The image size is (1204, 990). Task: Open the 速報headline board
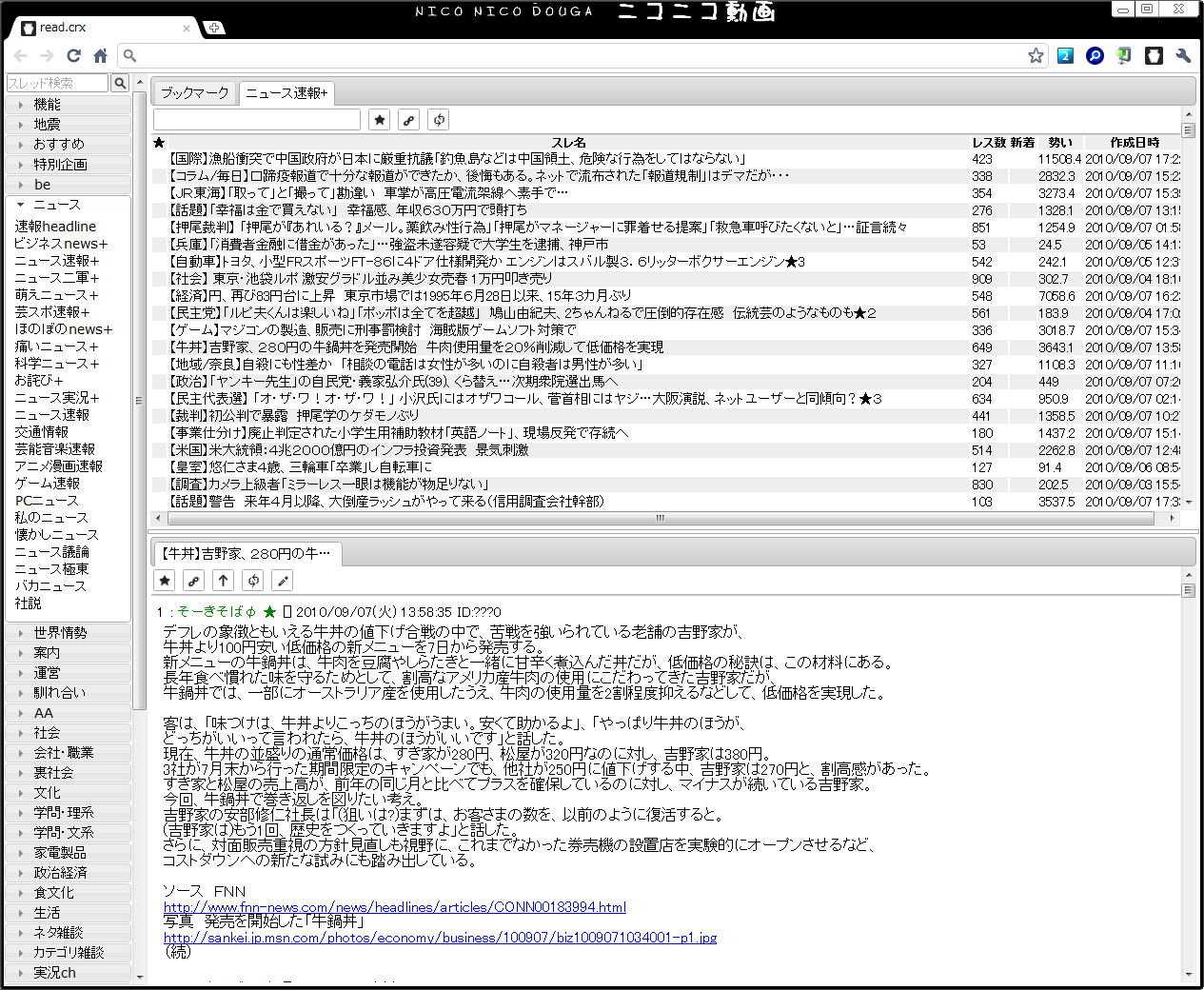[x=55, y=227]
